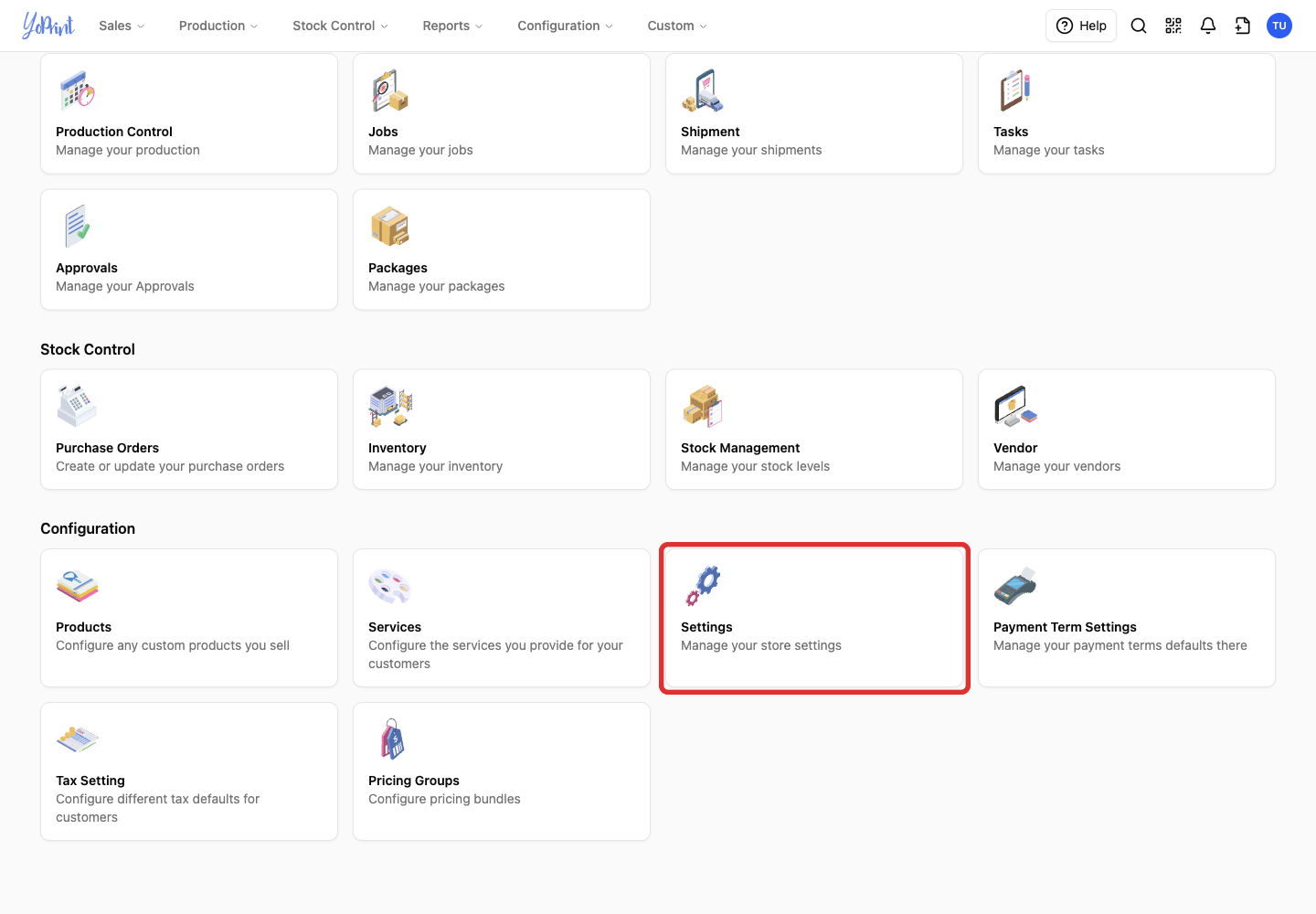The image size is (1316, 914).
Task: Open the Reports menu
Action: coord(452,26)
